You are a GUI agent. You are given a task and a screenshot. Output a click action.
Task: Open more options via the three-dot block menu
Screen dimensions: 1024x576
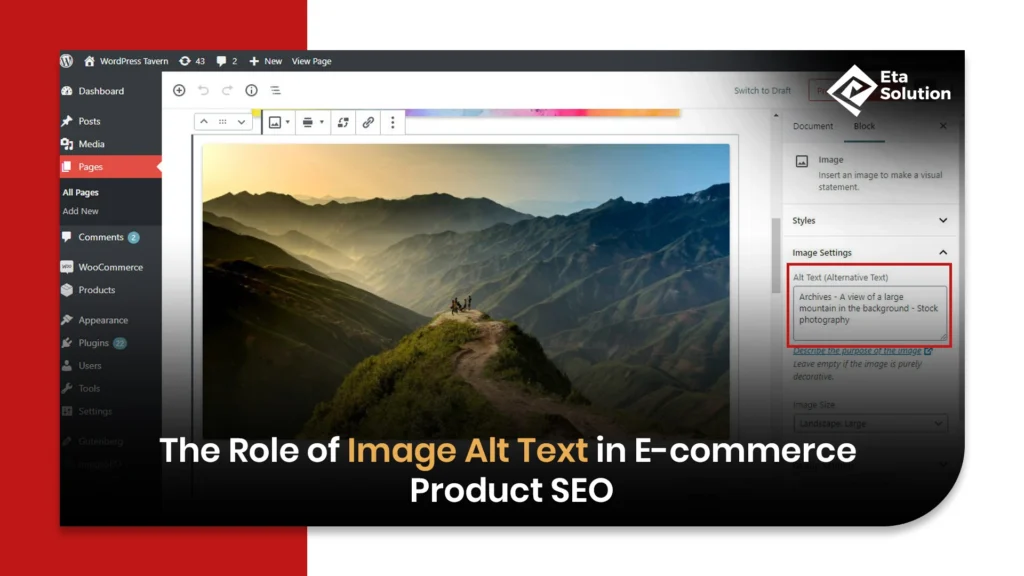391,121
